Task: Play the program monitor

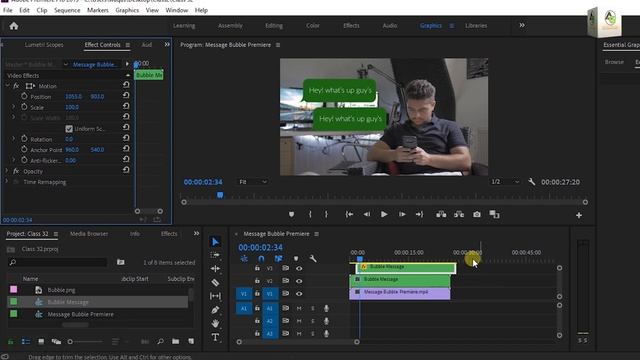Action: 384,214
